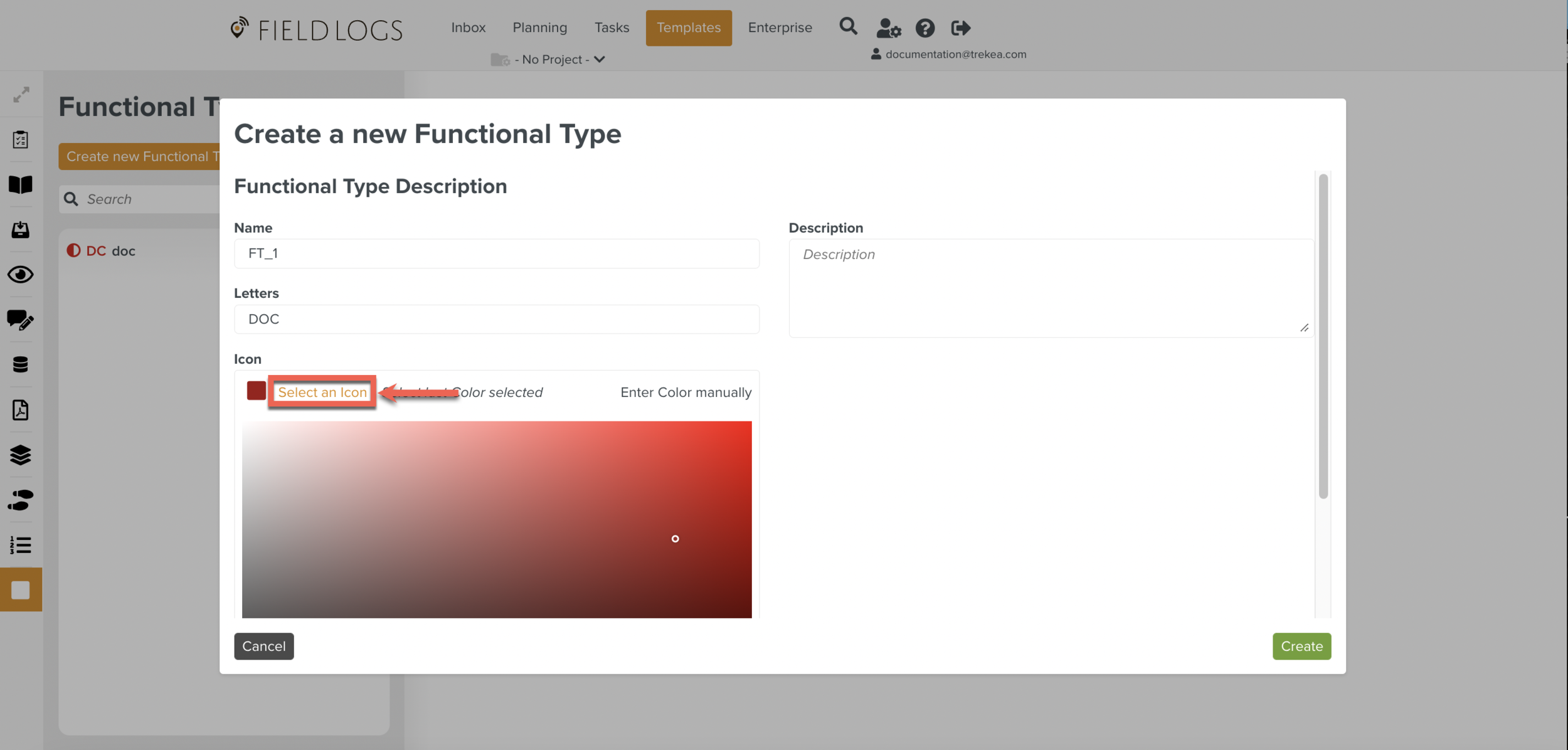Open user settings icon in header
This screenshot has width=1568, height=750.
(x=888, y=28)
